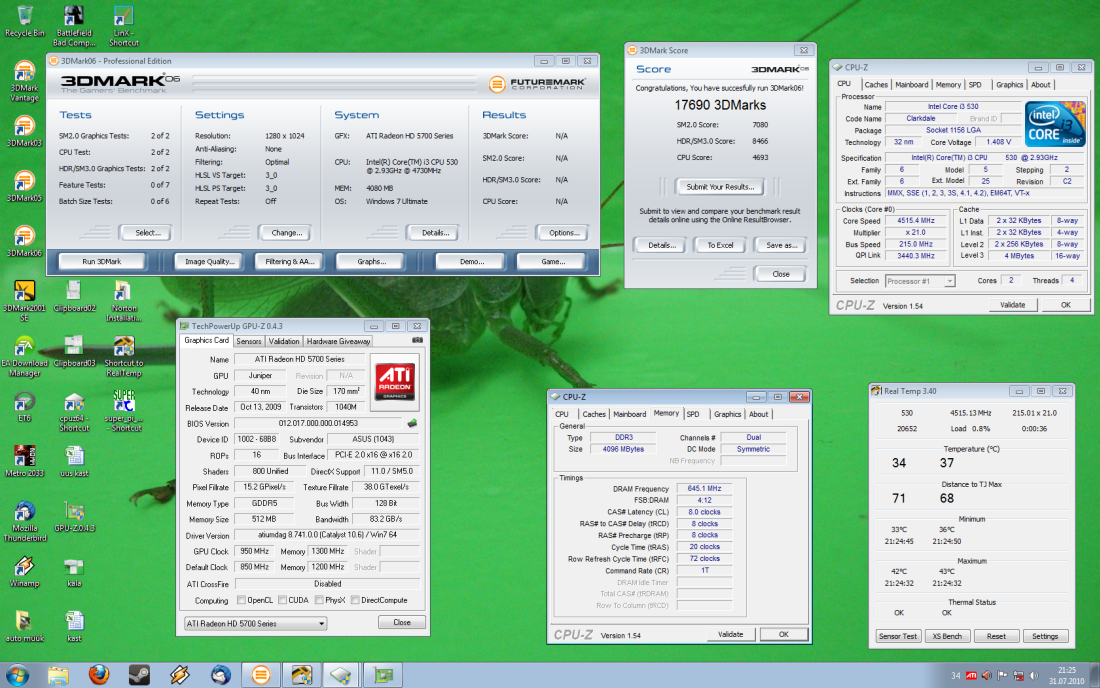1100x688 pixels.
Task: Open the SPD tab in memory CPU-Z window
Action: pyautogui.click(x=693, y=414)
